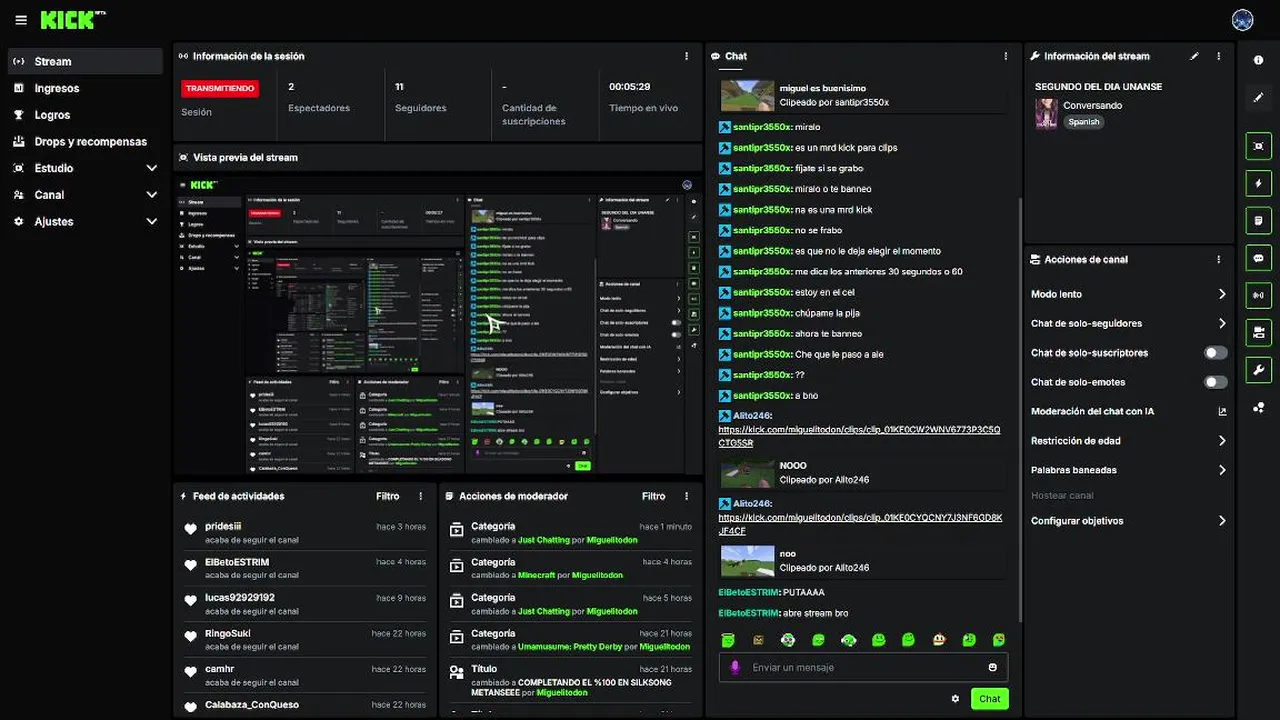Toggle Chat de solo-emotes switch
This screenshot has height=720, width=1280.
point(1215,382)
